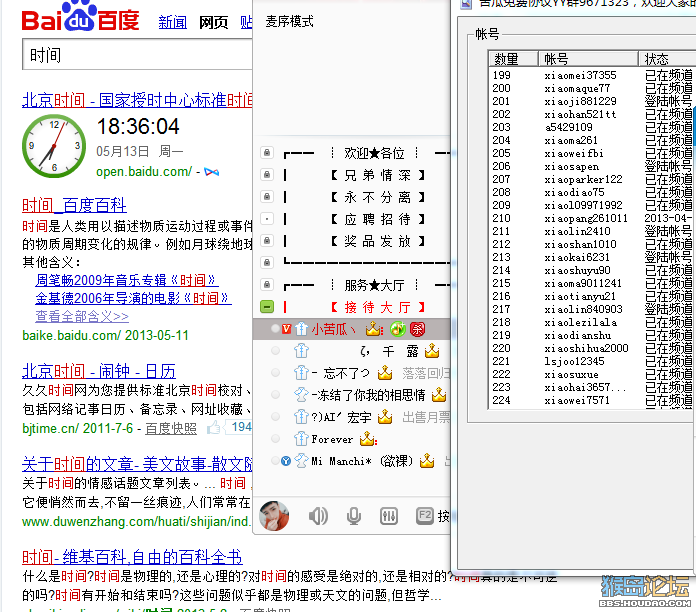This screenshot has width=696, height=612.
Task: Click the red V badge beside 小苦瓜
Action: tap(287, 329)
